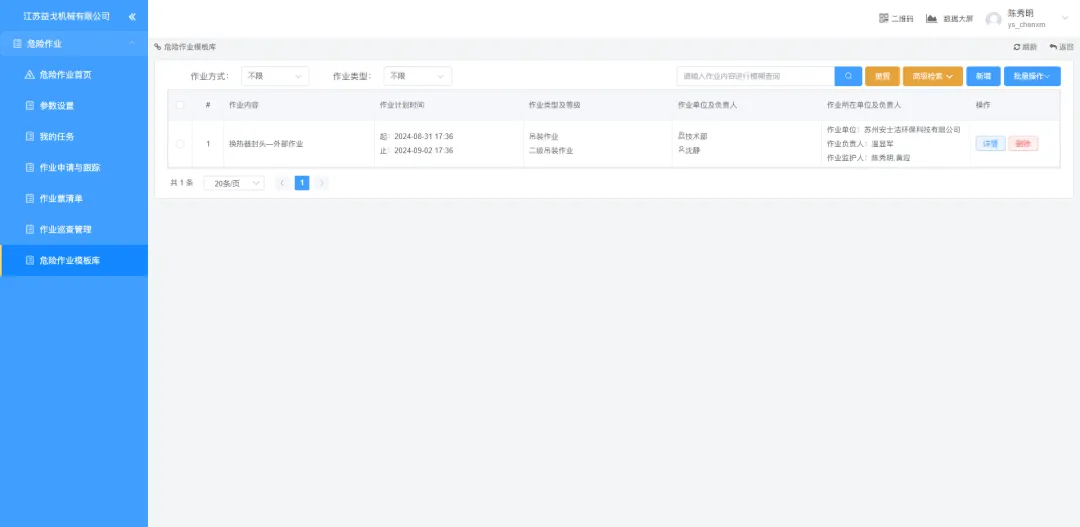Toggle the select-all checkbox in table header
The height and width of the screenshot is (527, 1080).
click(x=180, y=105)
